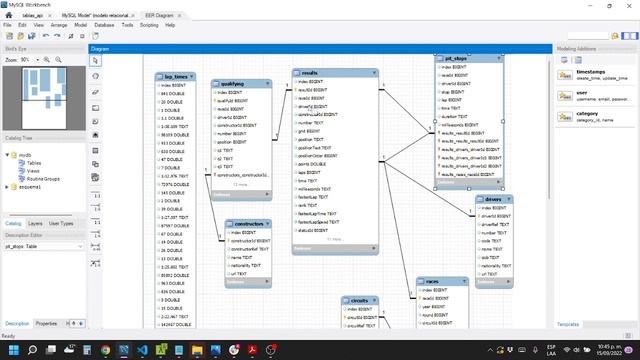640x360 pixels.
Task: Collapse the qualifying table box
Action: [x=268, y=83]
